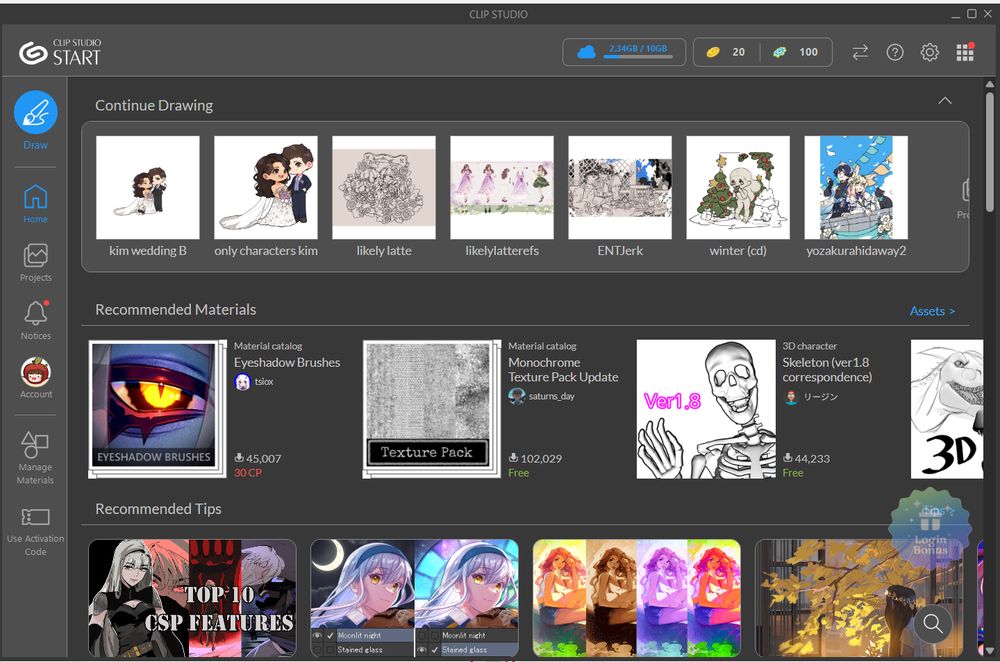
Task: Click the Draw brush icon
Action: click(36, 112)
